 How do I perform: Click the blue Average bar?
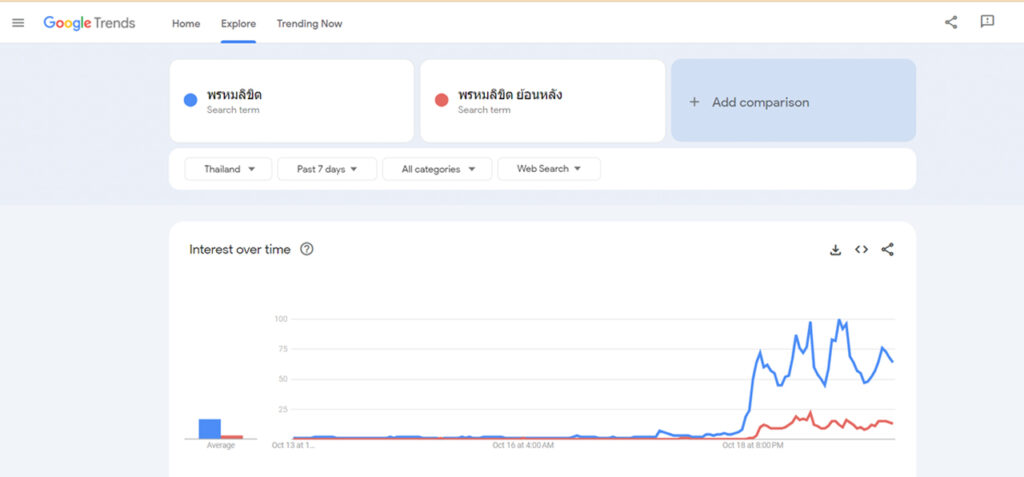pyautogui.click(x=210, y=429)
